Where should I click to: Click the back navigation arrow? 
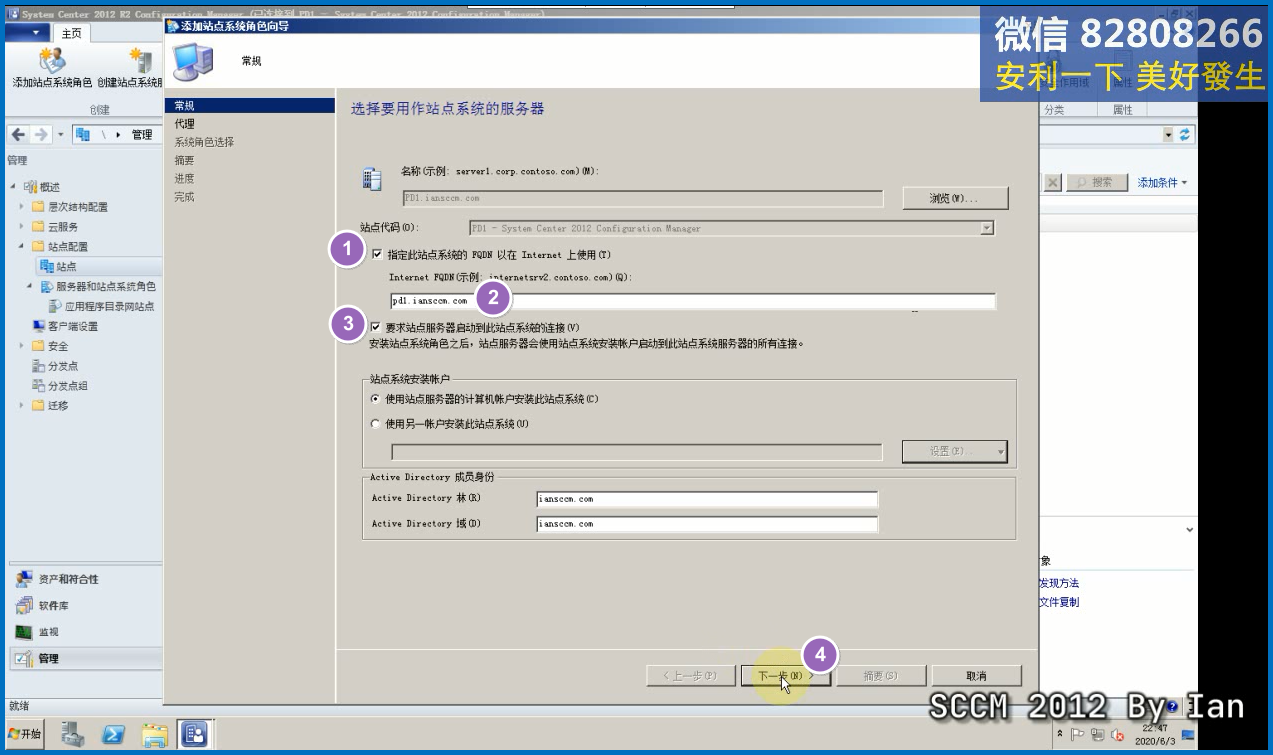[18, 134]
